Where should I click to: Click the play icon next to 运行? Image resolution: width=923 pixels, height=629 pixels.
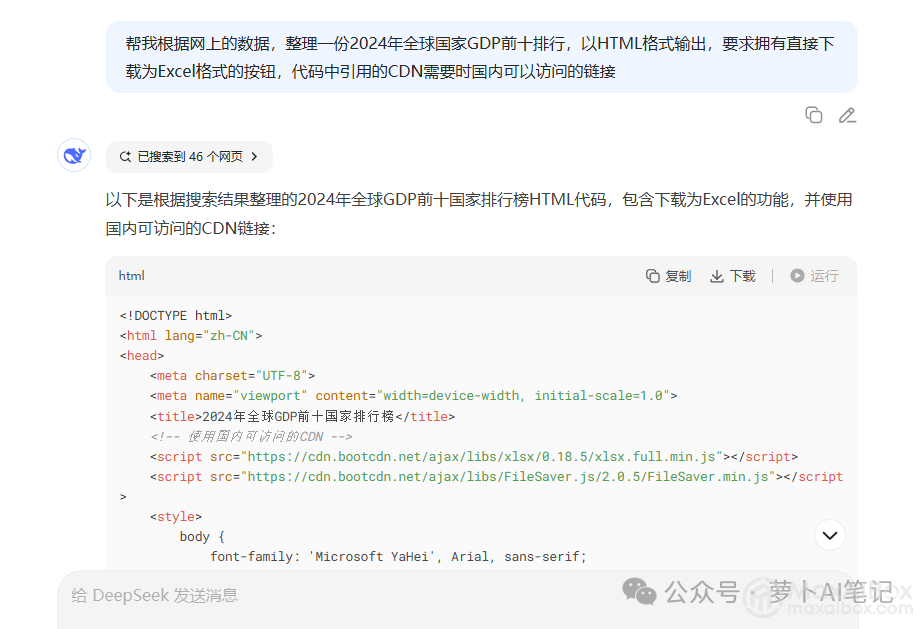[x=797, y=276]
